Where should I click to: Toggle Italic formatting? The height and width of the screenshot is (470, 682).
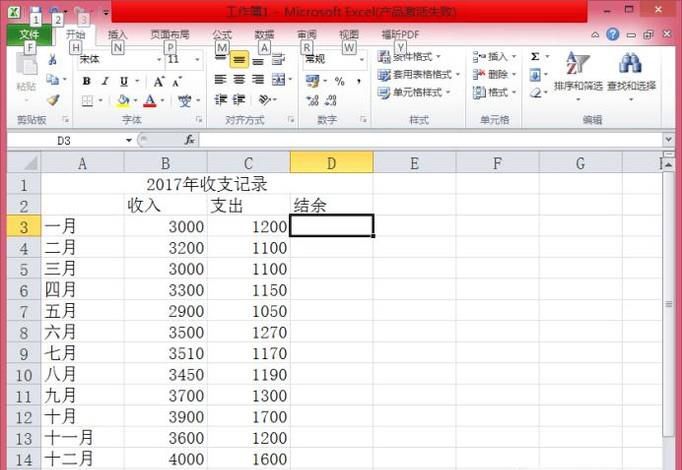(x=103, y=81)
